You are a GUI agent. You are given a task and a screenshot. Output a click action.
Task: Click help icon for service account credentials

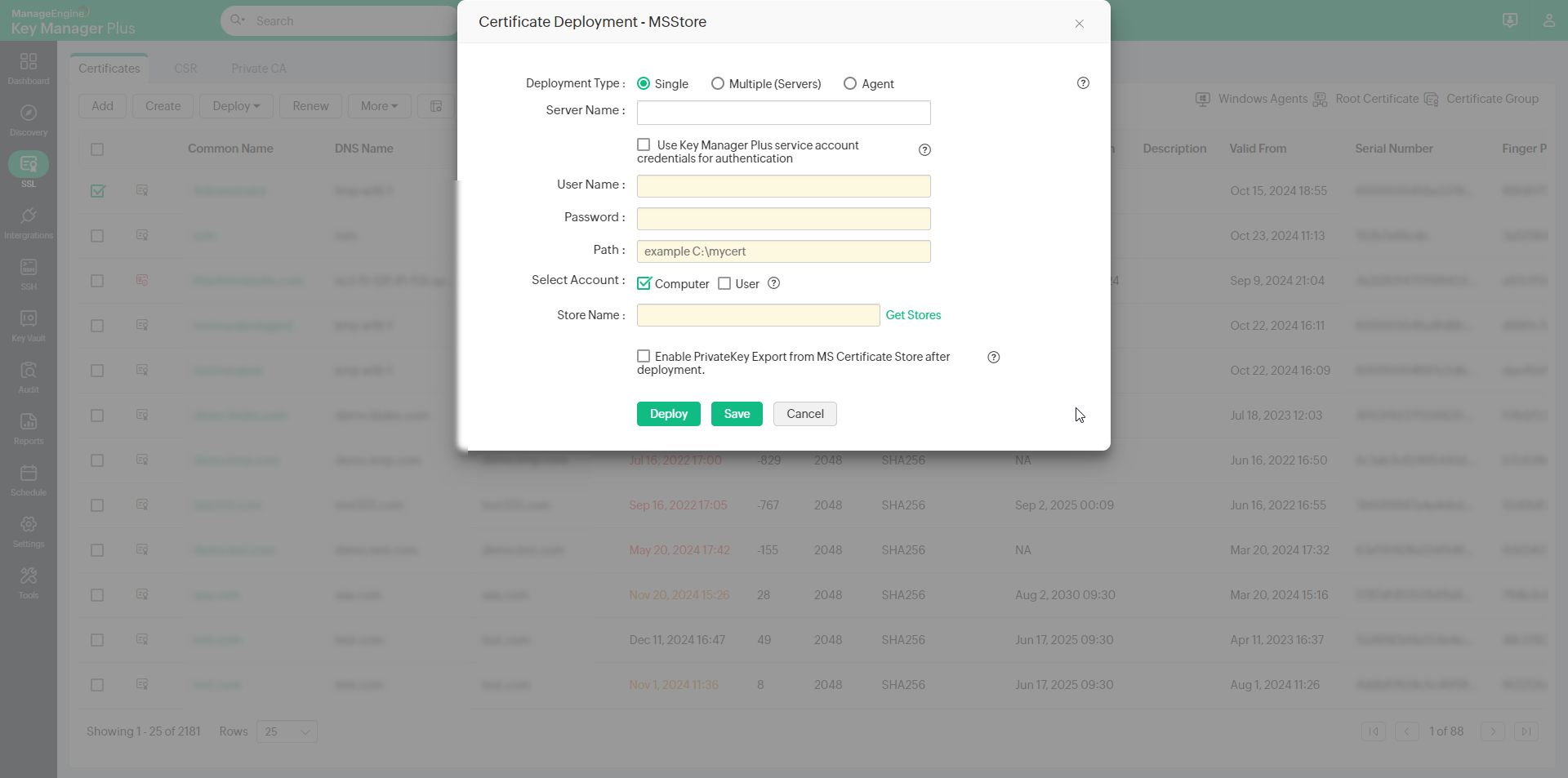point(924,150)
